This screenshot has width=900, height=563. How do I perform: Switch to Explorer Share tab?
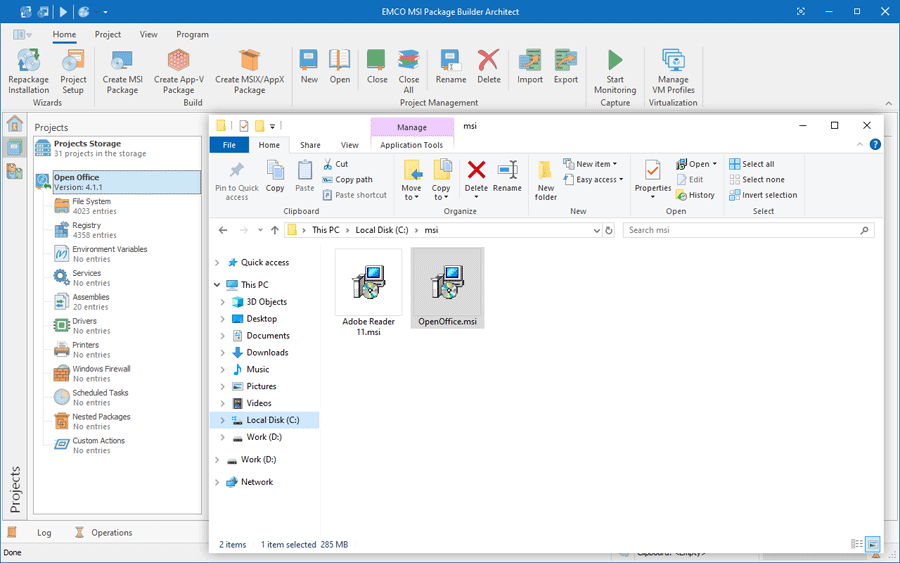(310, 145)
